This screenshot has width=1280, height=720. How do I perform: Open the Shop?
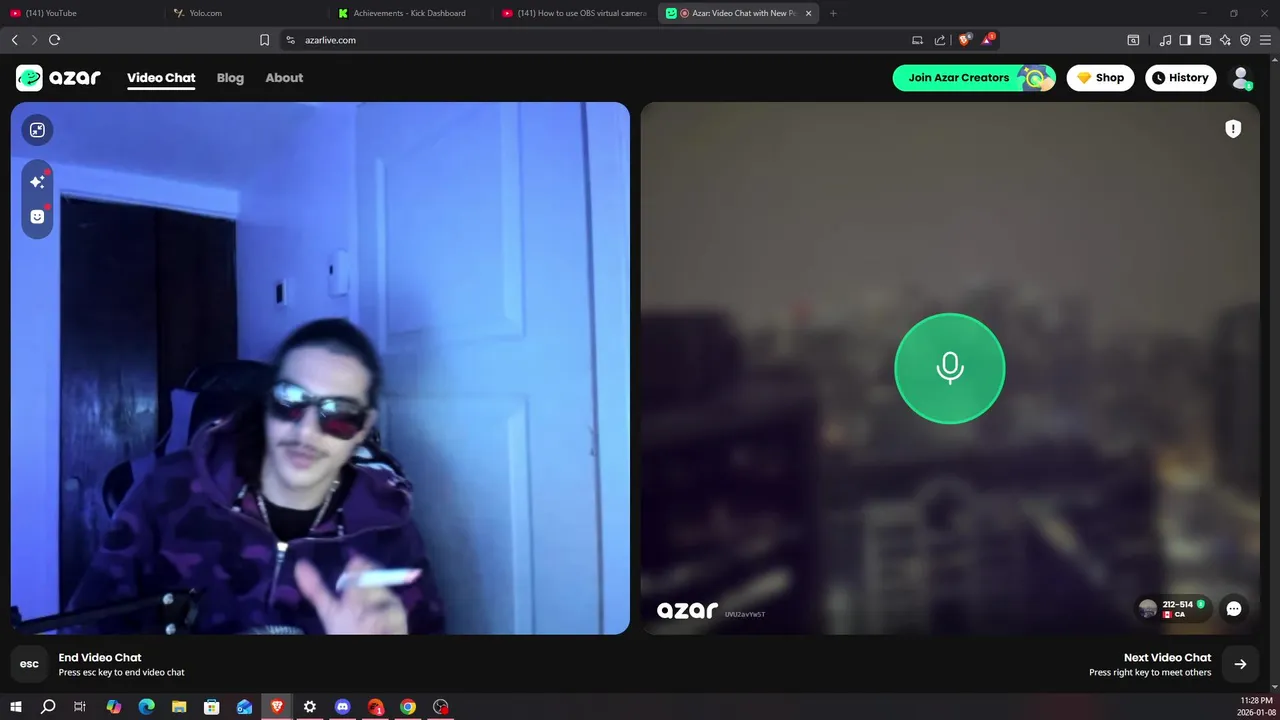tap(1100, 78)
